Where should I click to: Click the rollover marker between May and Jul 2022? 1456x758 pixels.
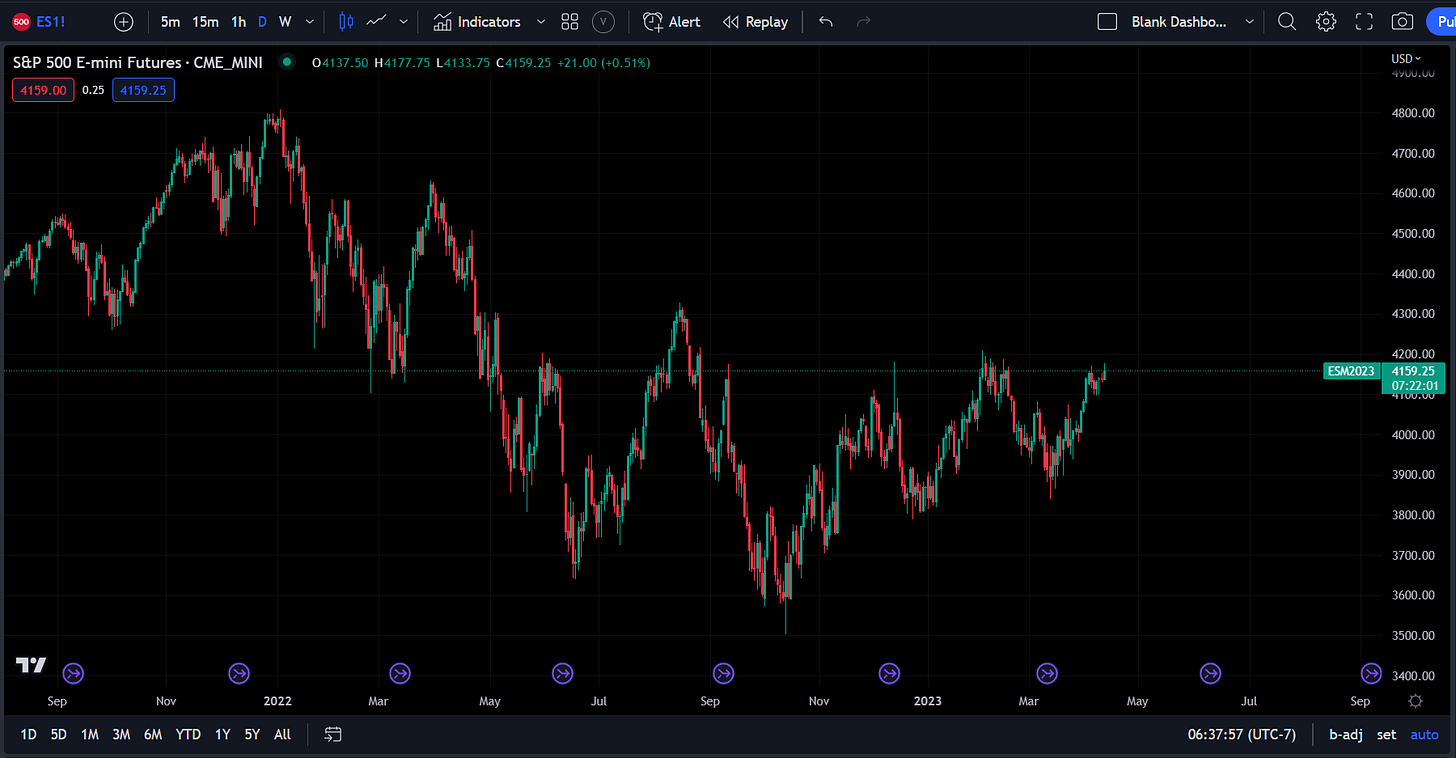pyautogui.click(x=563, y=673)
